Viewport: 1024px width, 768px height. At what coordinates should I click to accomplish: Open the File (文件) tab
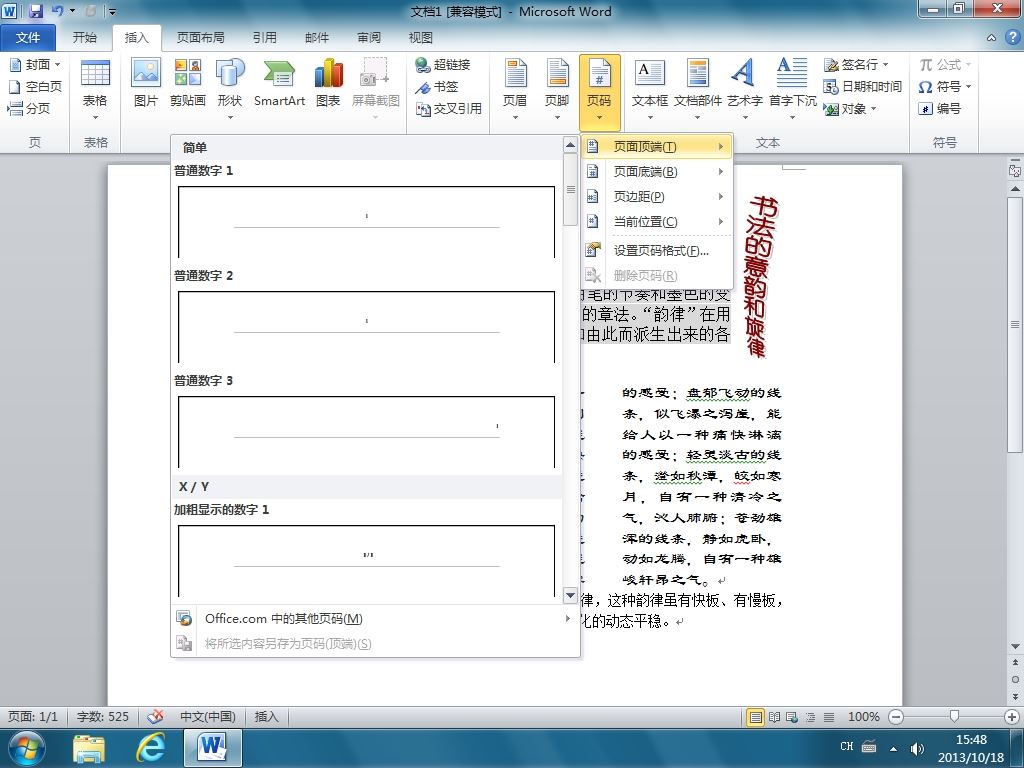pyautogui.click(x=27, y=38)
